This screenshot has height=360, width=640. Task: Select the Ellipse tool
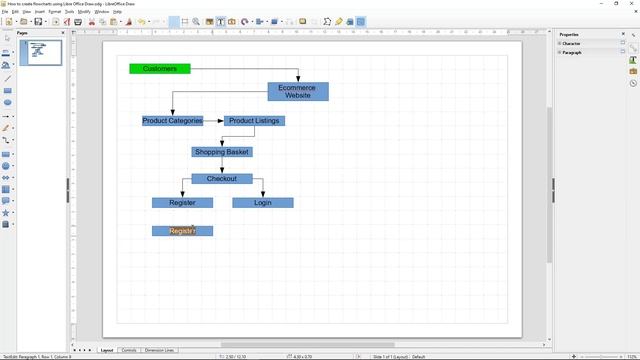7,102
